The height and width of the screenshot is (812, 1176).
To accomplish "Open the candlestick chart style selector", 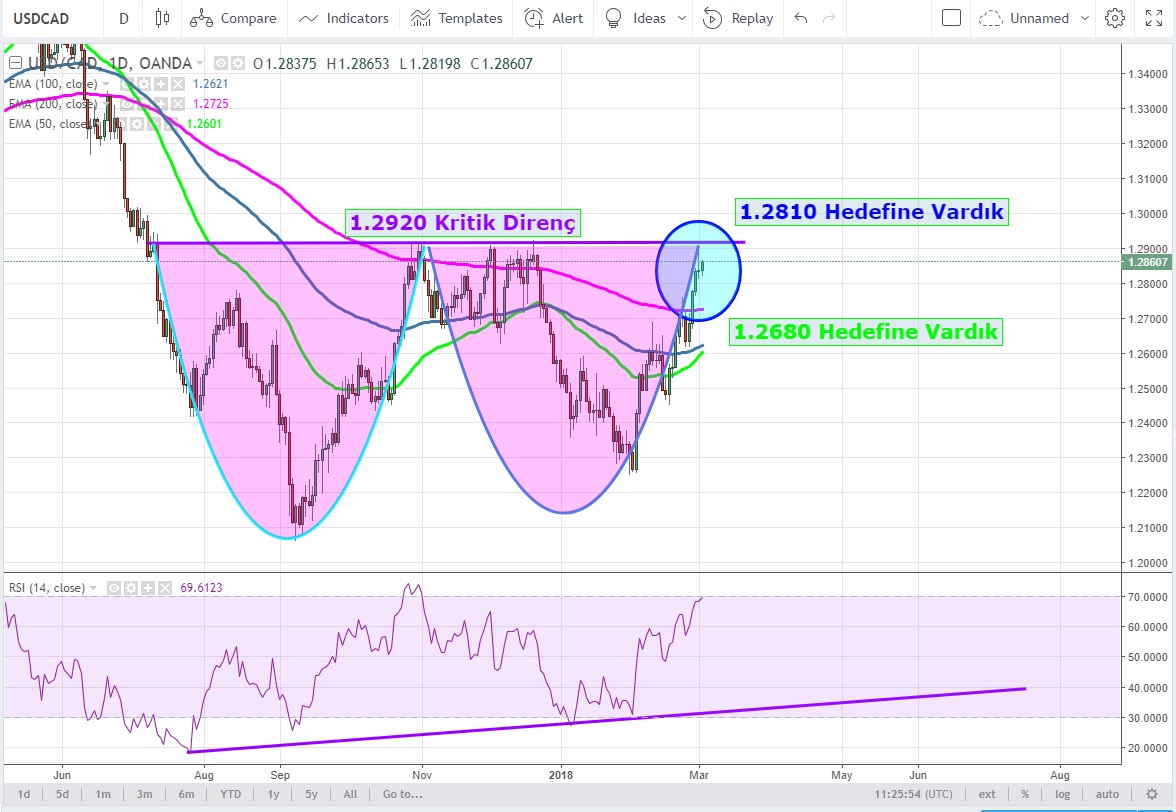I will (163, 18).
